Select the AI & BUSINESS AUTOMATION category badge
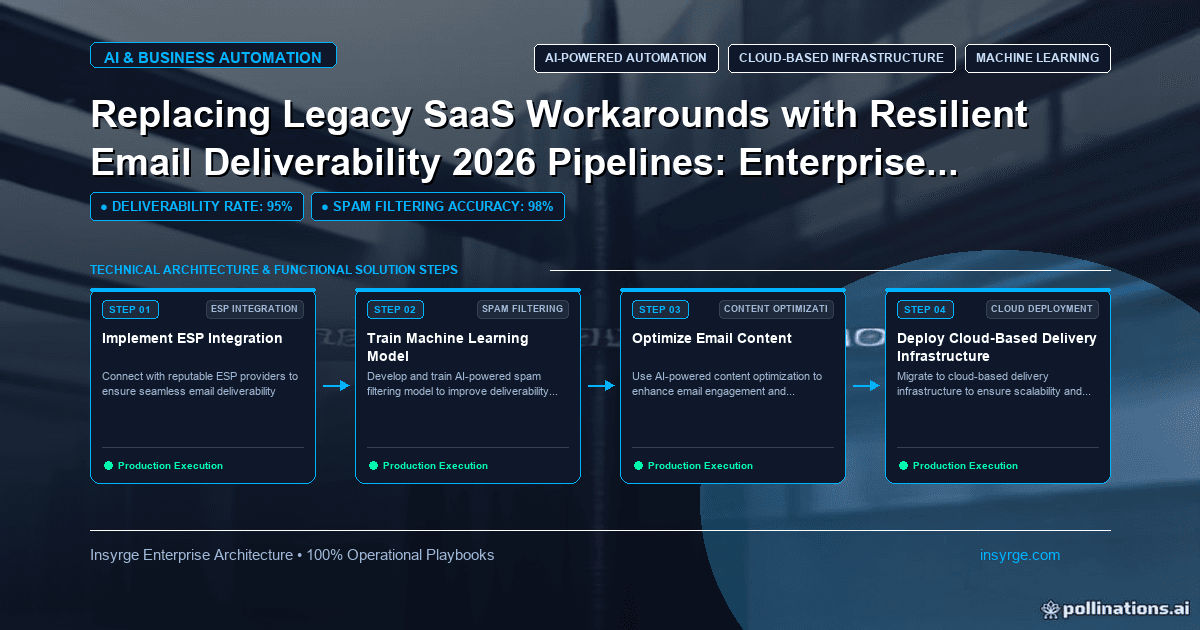The width and height of the screenshot is (1200, 630). pyautogui.click(x=213, y=57)
